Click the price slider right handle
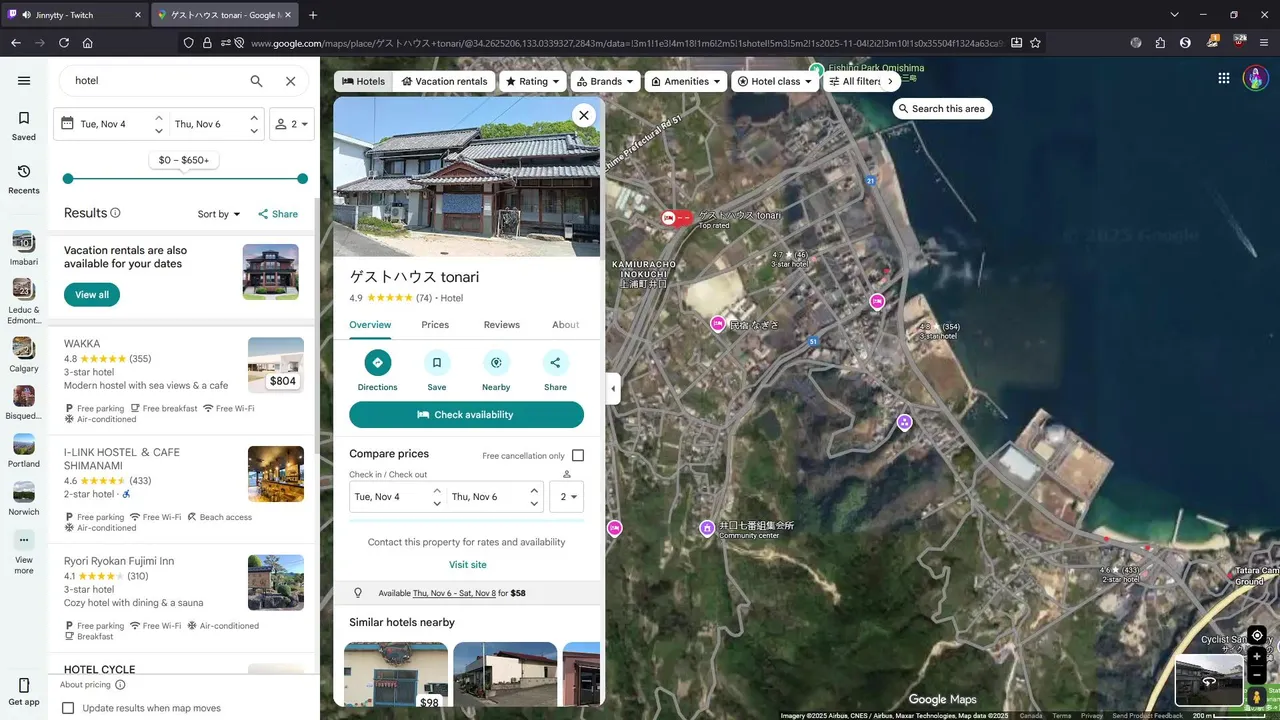The image size is (1280, 720). pos(302,179)
